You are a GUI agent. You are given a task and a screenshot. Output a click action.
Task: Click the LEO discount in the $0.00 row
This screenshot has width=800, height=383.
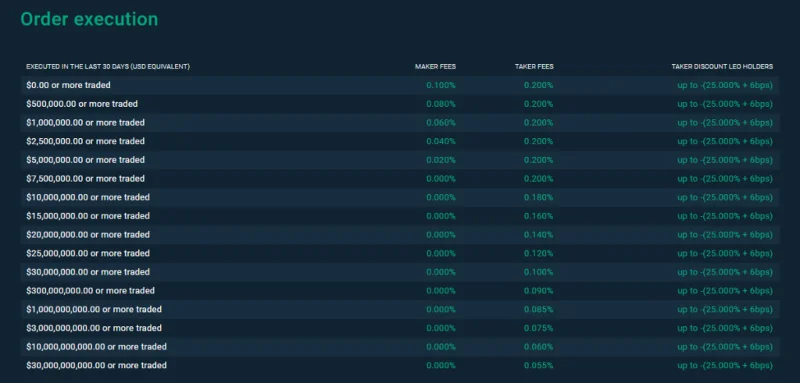[725, 85]
